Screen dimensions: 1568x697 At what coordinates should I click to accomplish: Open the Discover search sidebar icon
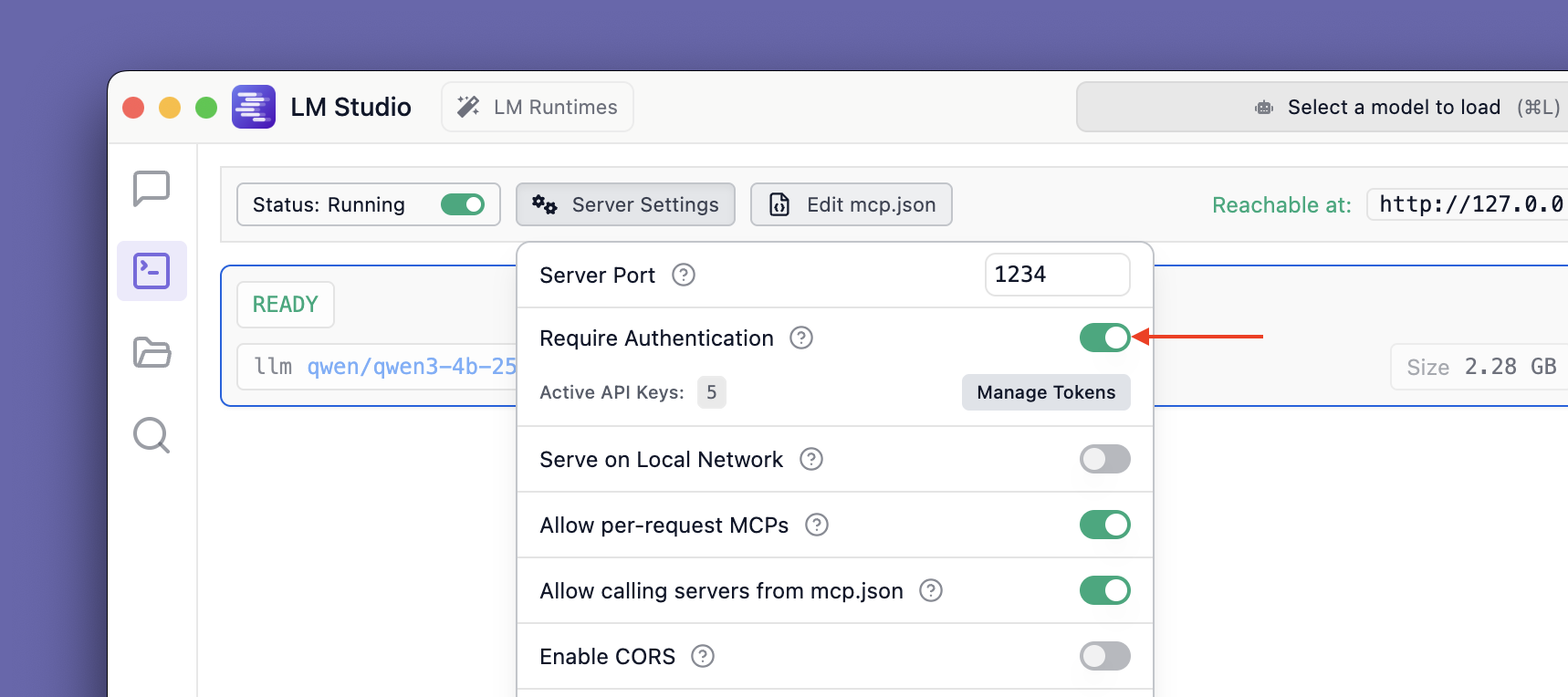click(x=152, y=435)
